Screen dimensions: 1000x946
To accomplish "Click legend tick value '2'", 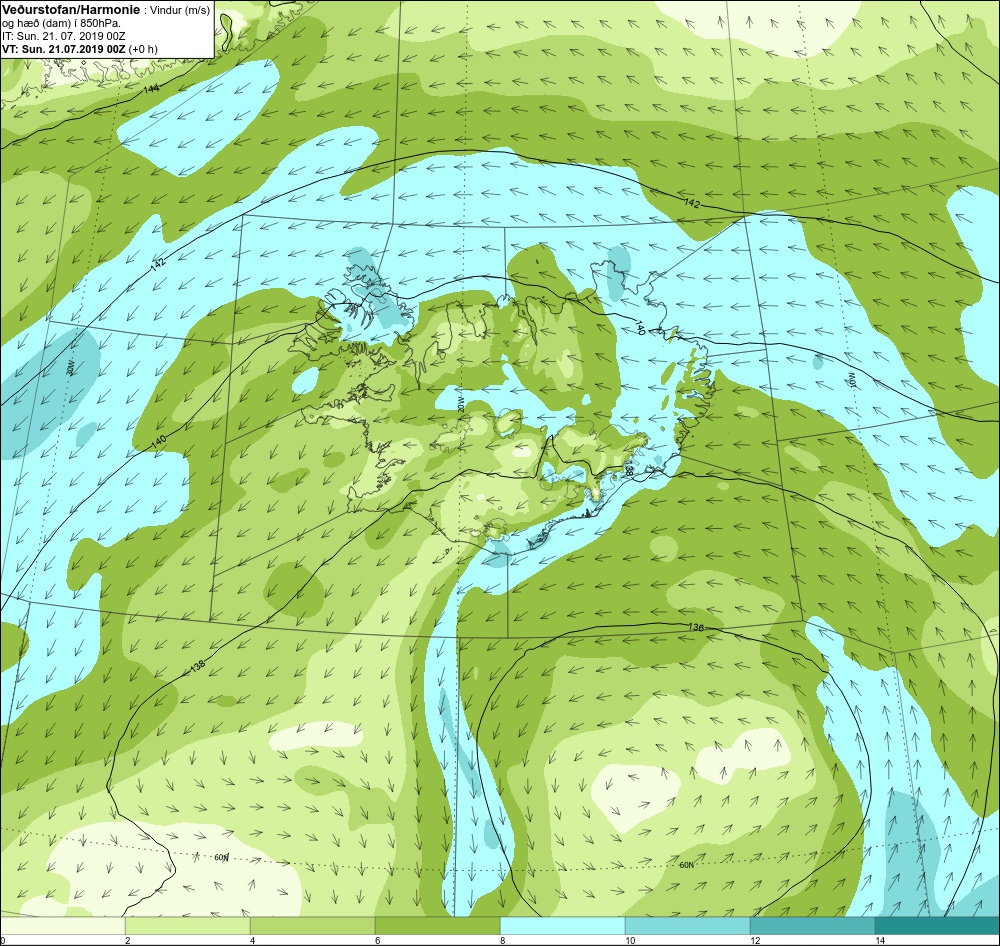I will [128, 940].
